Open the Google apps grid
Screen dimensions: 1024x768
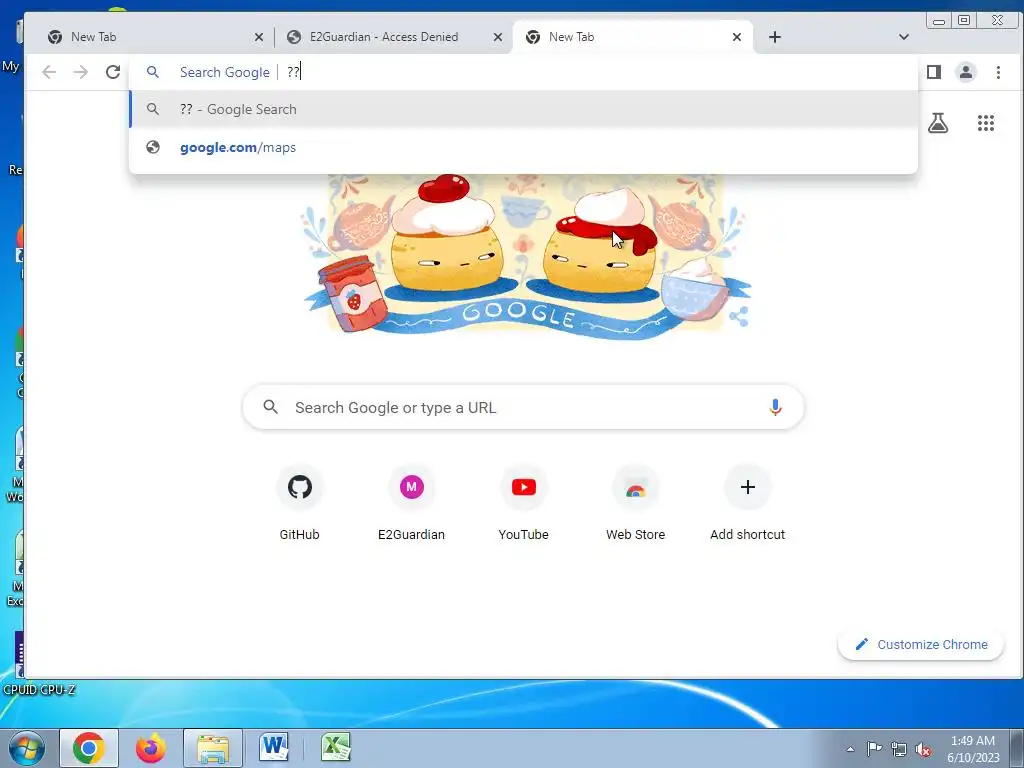985,123
